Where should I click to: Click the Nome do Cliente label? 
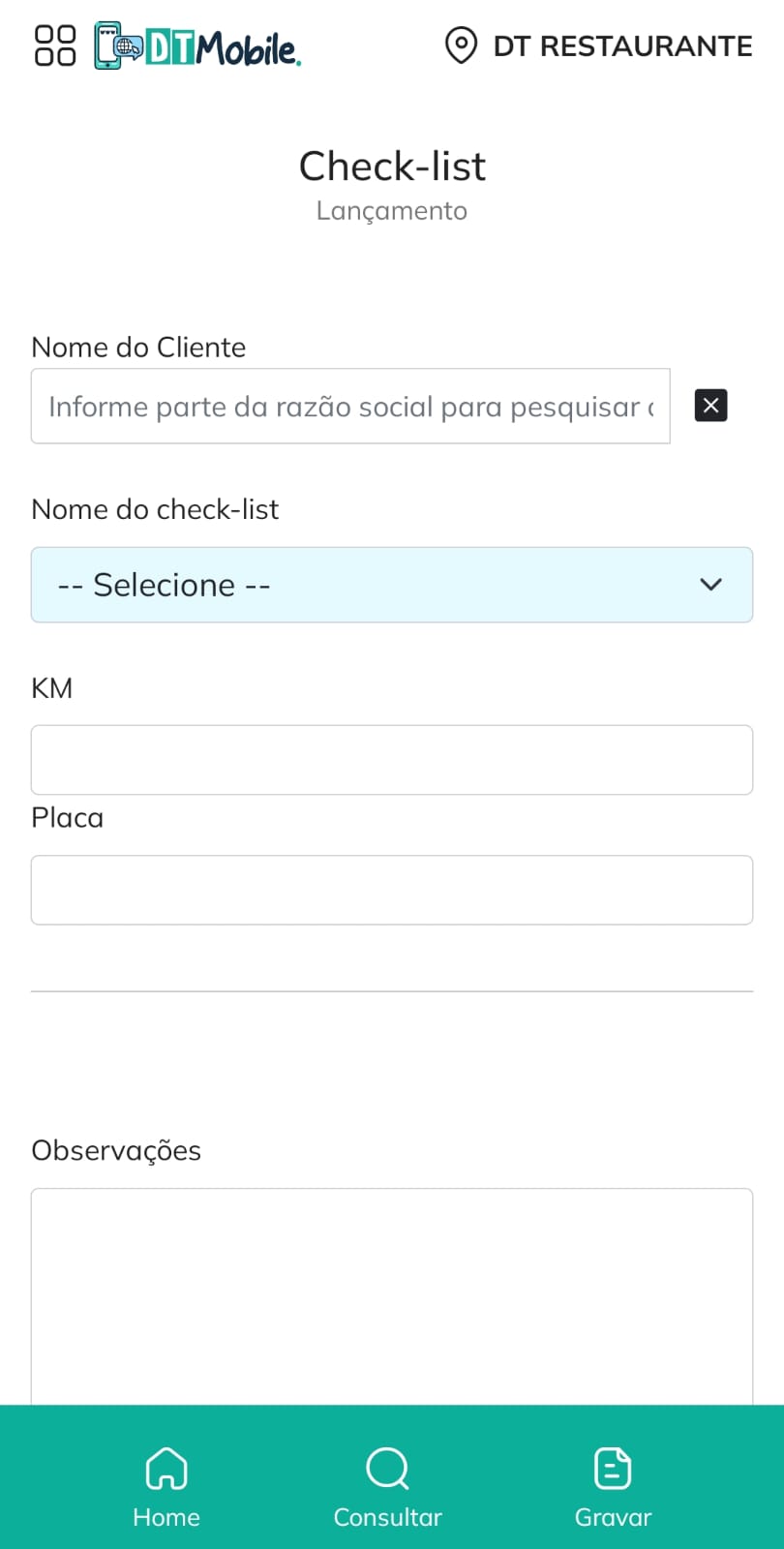point(138,348)
